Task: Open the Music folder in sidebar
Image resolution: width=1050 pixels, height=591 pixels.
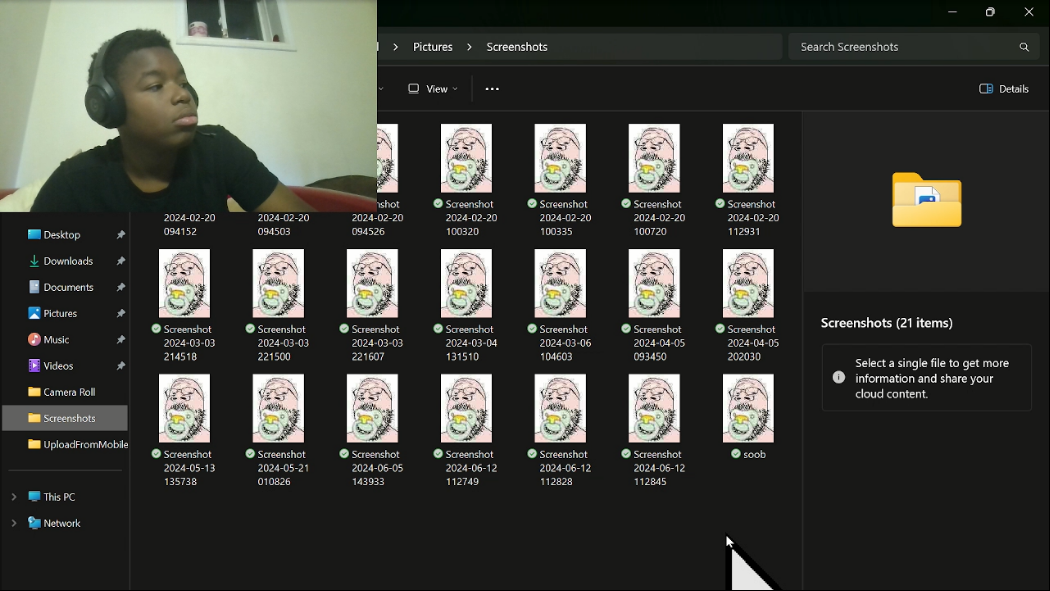Action: click(x=56, y=340)
